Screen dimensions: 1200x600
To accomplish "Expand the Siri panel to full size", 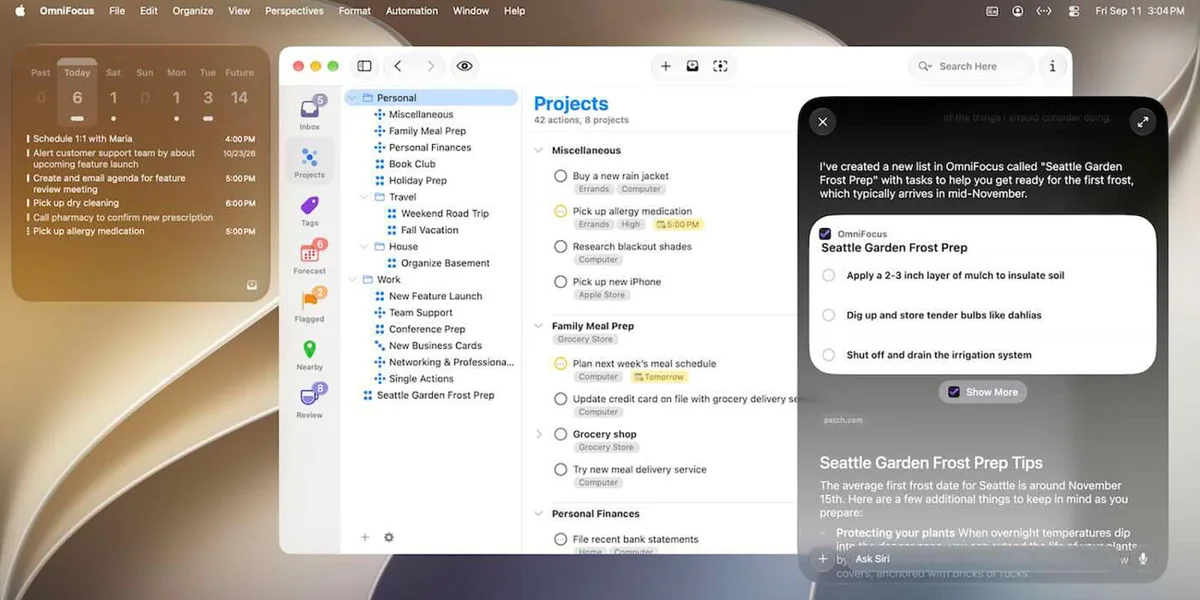I will coord(1142,122).
